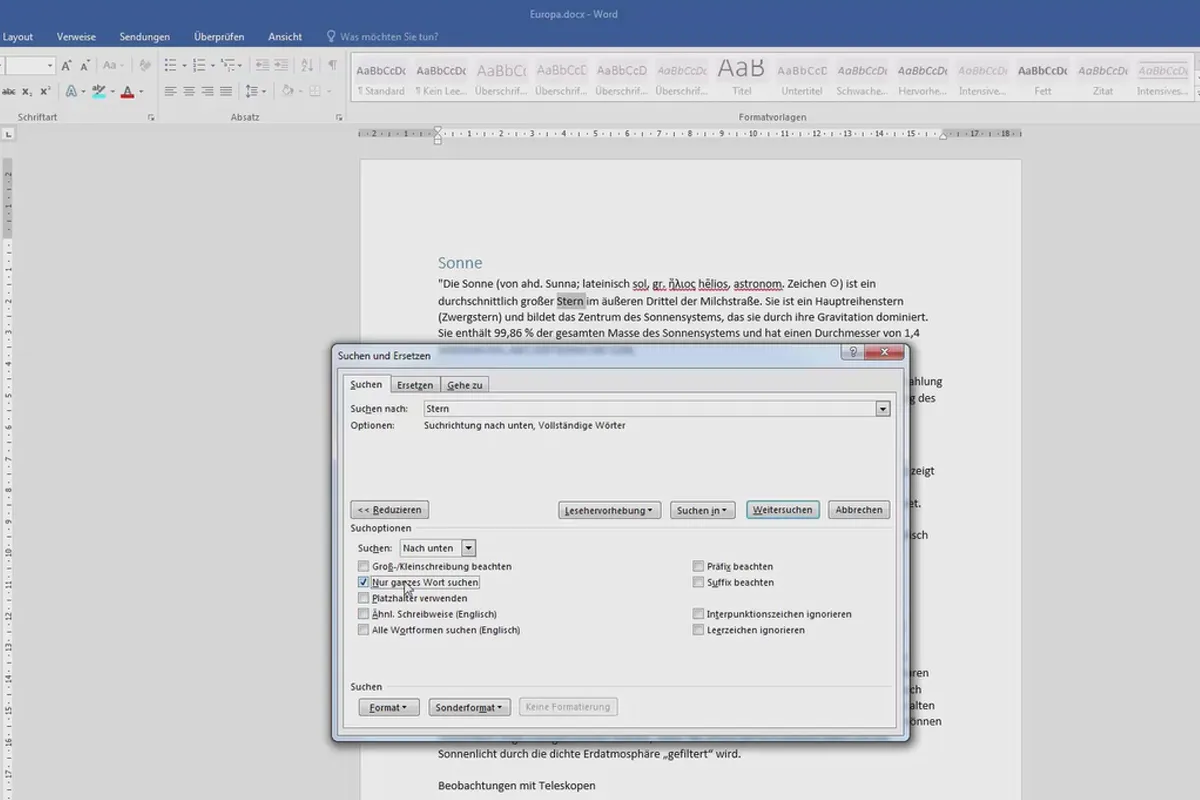Screen dimensions: 1200x800
Task: Open the font color dropdown arrow
Action: pyautogui.click(x=141, y=92)
